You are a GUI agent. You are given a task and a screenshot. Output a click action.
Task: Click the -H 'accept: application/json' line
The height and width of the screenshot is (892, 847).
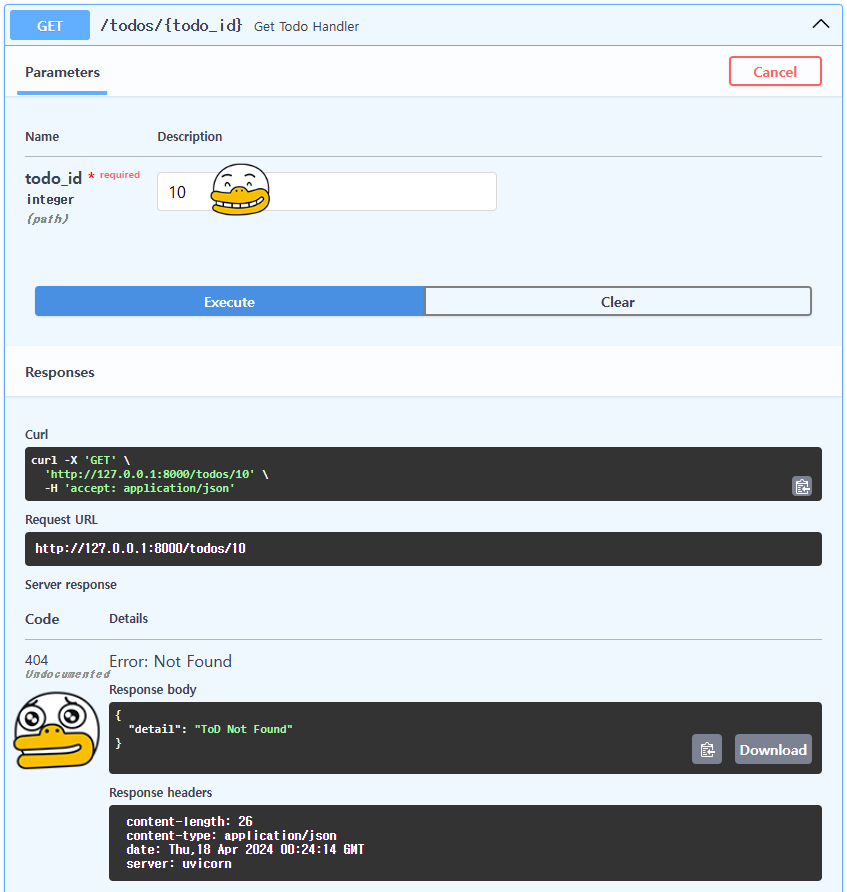click(140, 488)
